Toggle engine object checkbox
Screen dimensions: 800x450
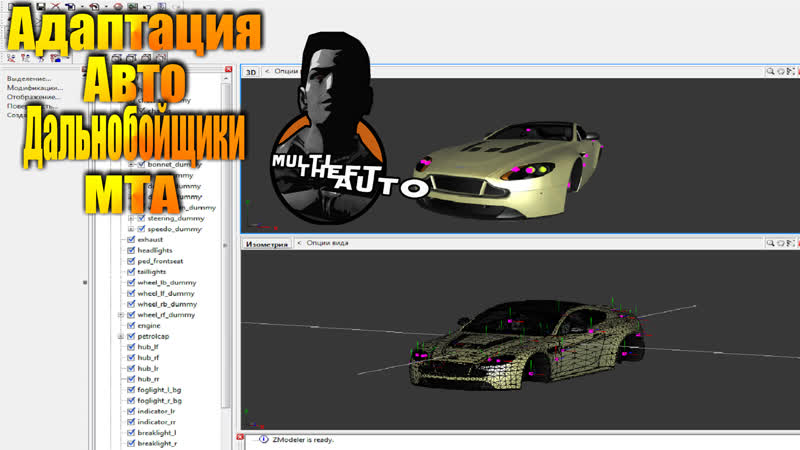(131, 326)
